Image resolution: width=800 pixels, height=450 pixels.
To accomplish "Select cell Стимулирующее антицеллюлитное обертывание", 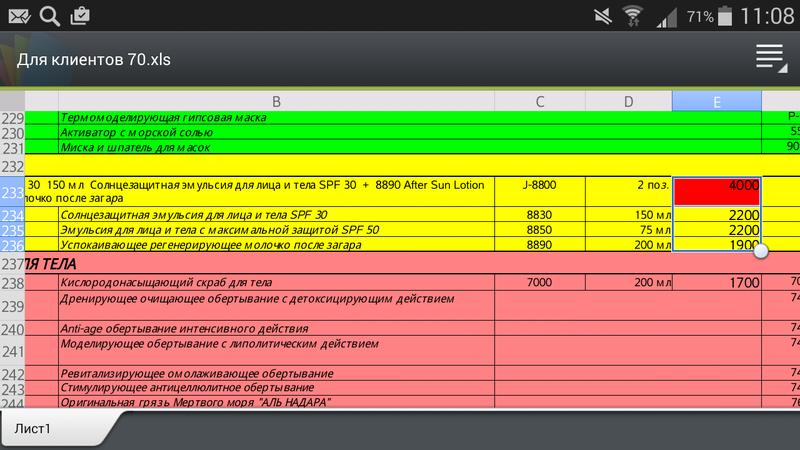I will [x=276, y=388].
